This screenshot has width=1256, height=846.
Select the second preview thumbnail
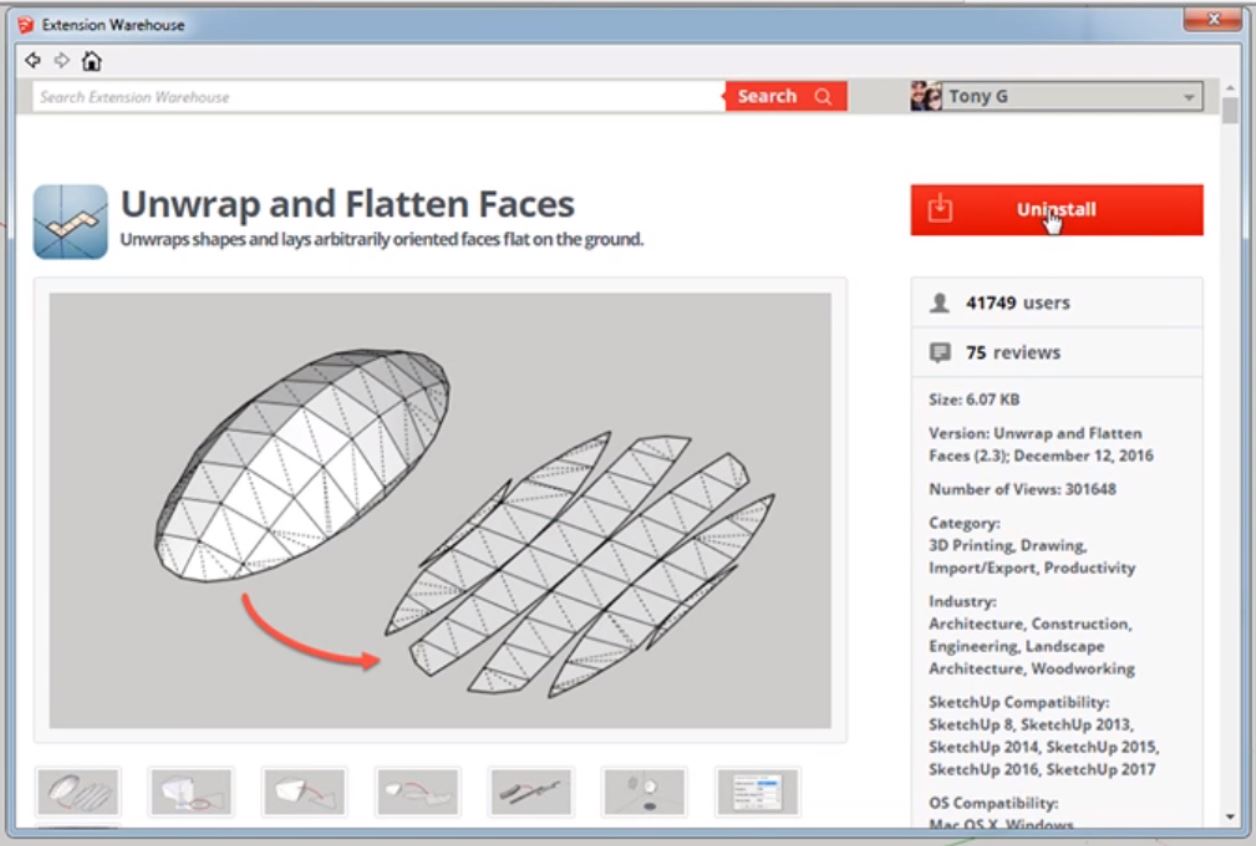click(191, 793)
